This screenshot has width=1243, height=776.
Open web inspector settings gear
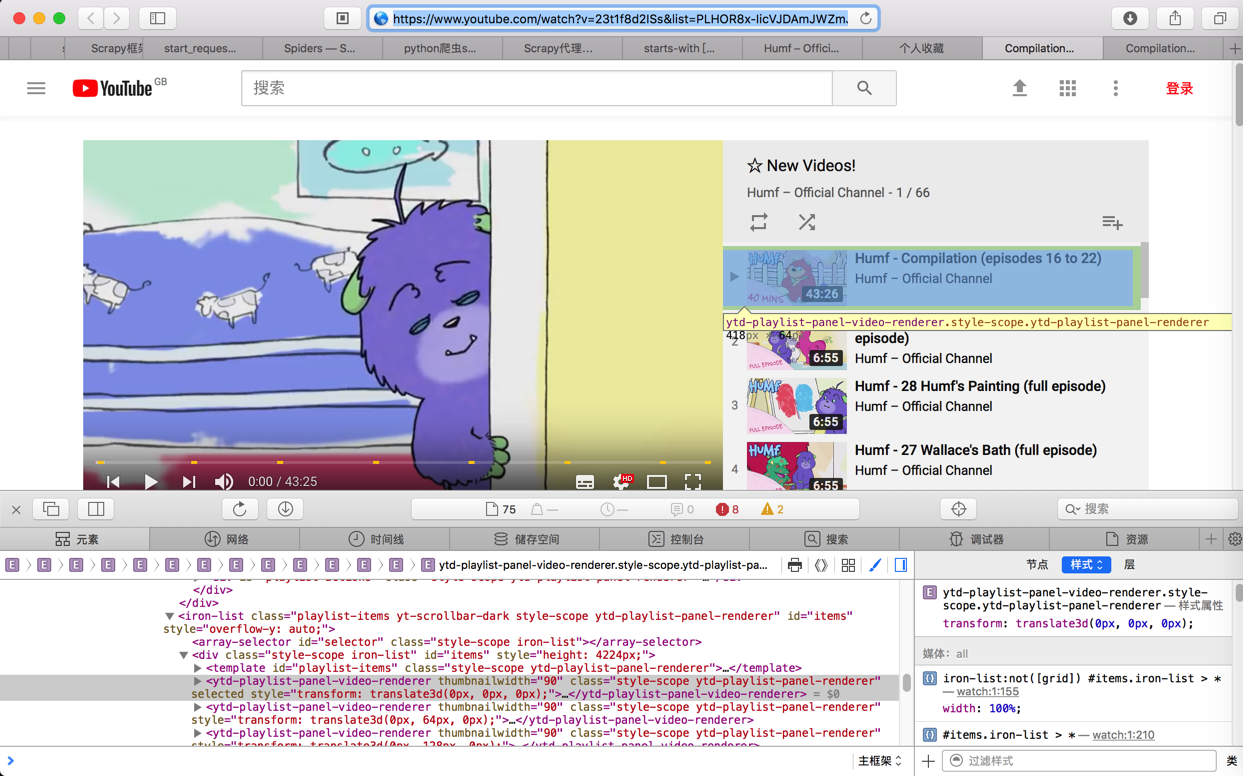(x=1234, y=539)
